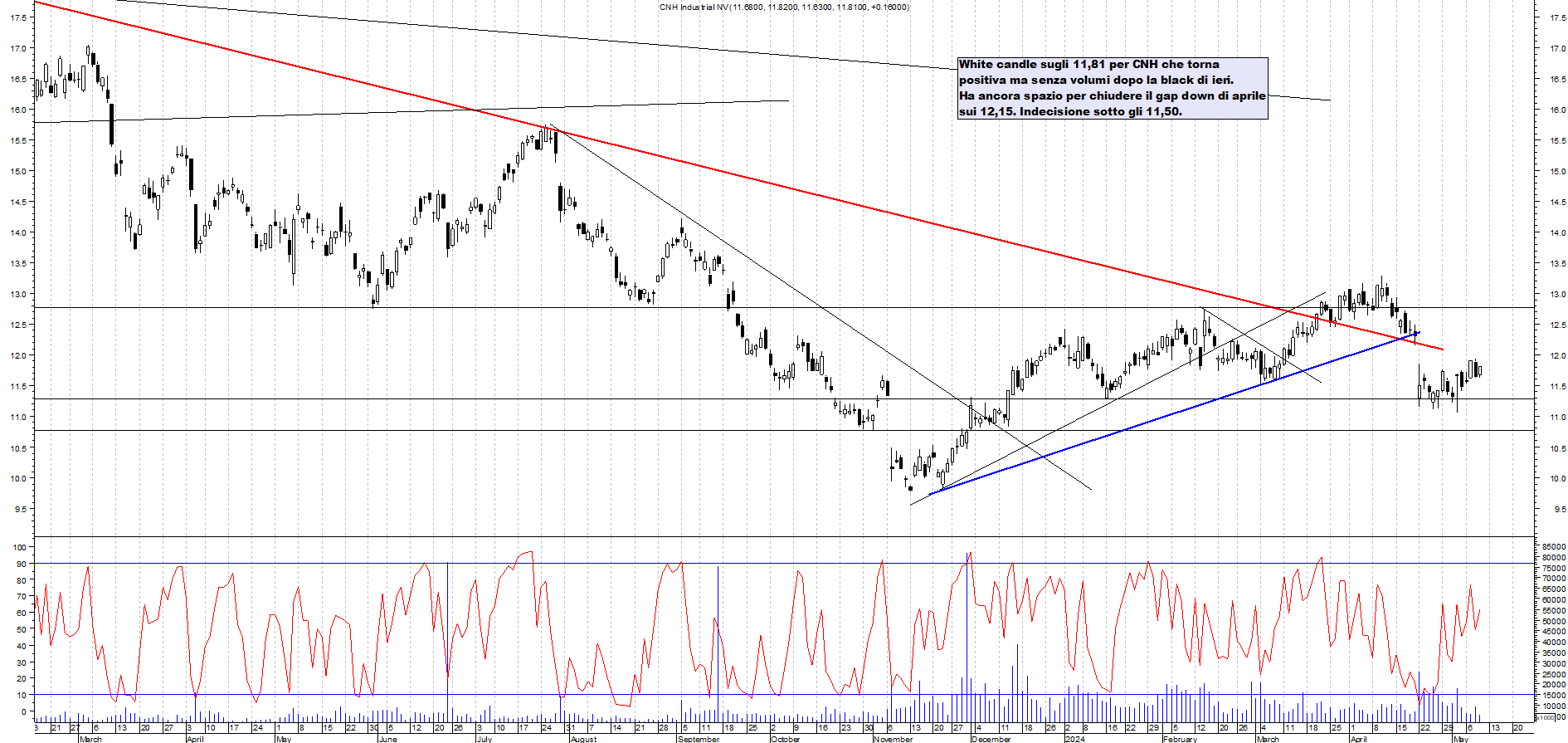Click the '70' oscillator scale value
Viewport: 1568px width, 743px height.
click(x=22, y=597)
